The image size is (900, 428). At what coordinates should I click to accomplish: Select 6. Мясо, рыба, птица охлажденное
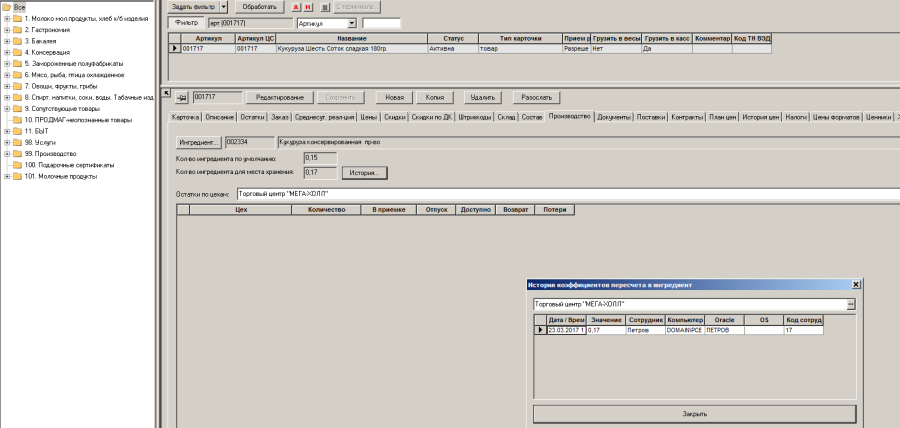pyautogui.click(x=74, y=75)
